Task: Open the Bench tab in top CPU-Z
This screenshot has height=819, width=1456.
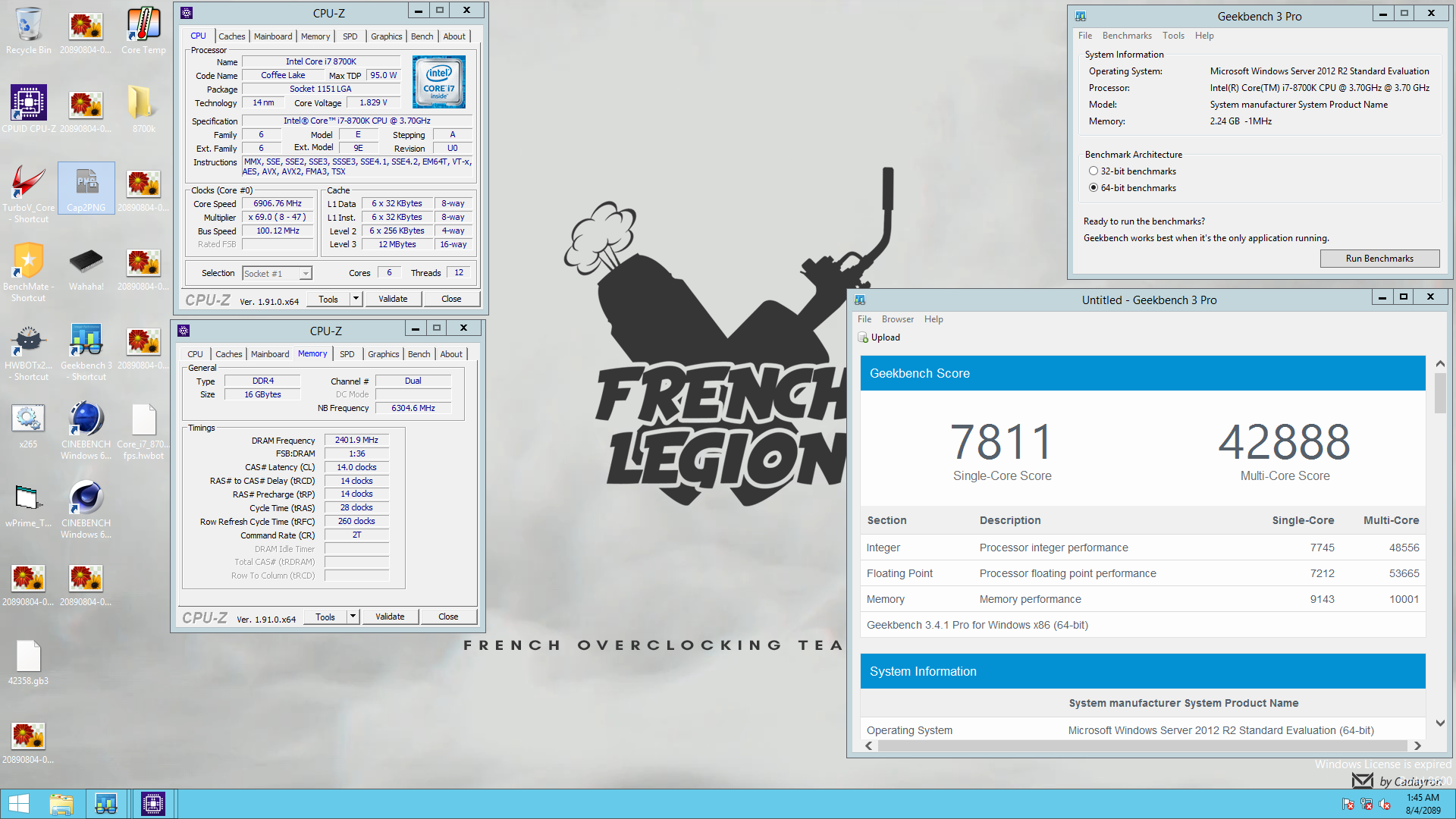Action: click(x=422, y=36)
